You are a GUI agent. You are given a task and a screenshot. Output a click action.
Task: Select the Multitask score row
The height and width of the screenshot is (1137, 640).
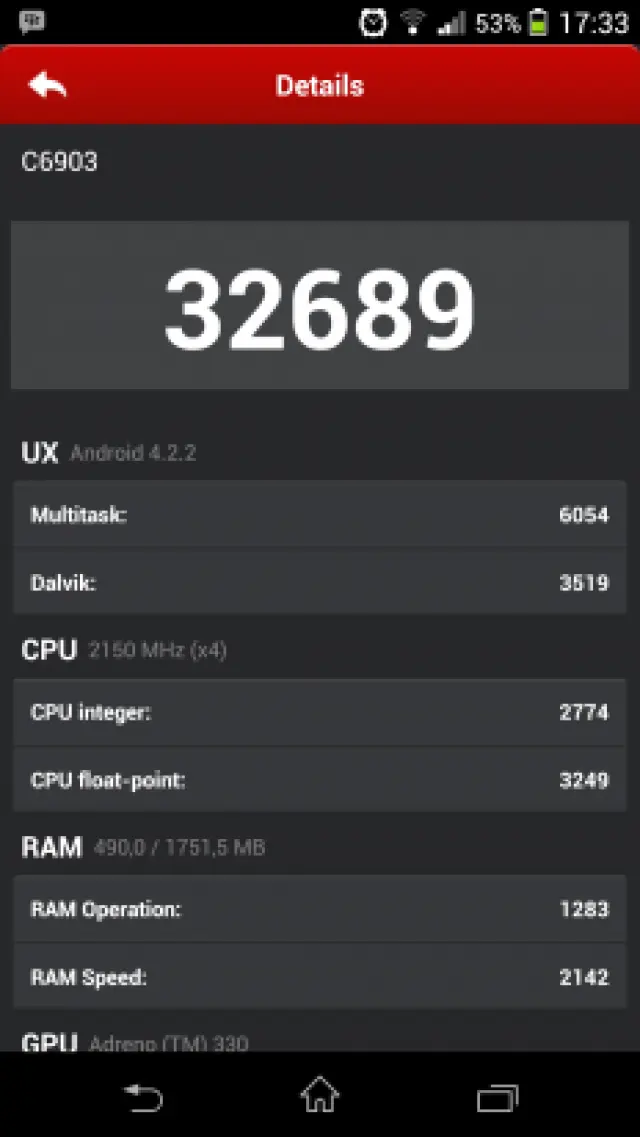click(x=320, y=514)
